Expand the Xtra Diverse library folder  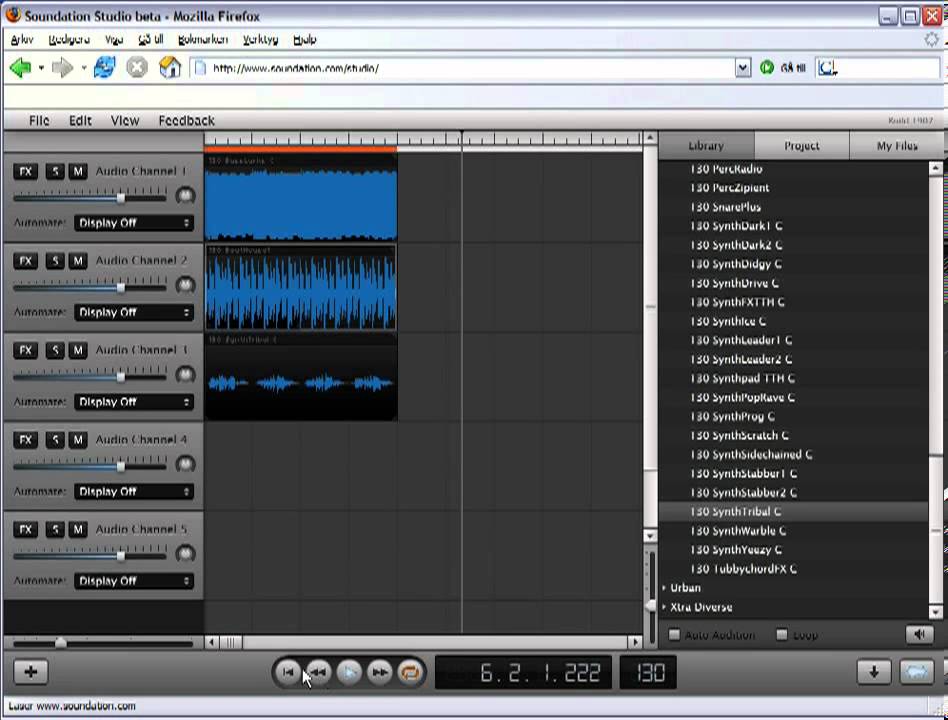pos(664,607)
